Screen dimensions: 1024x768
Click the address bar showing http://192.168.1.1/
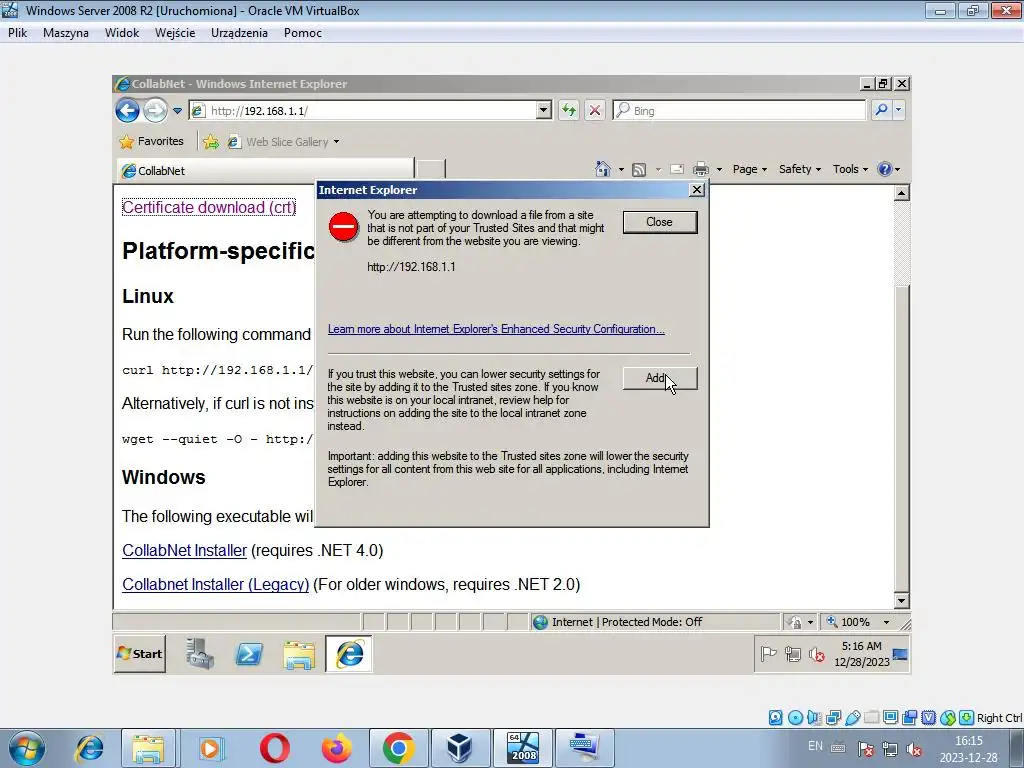[x=370, y=110]
